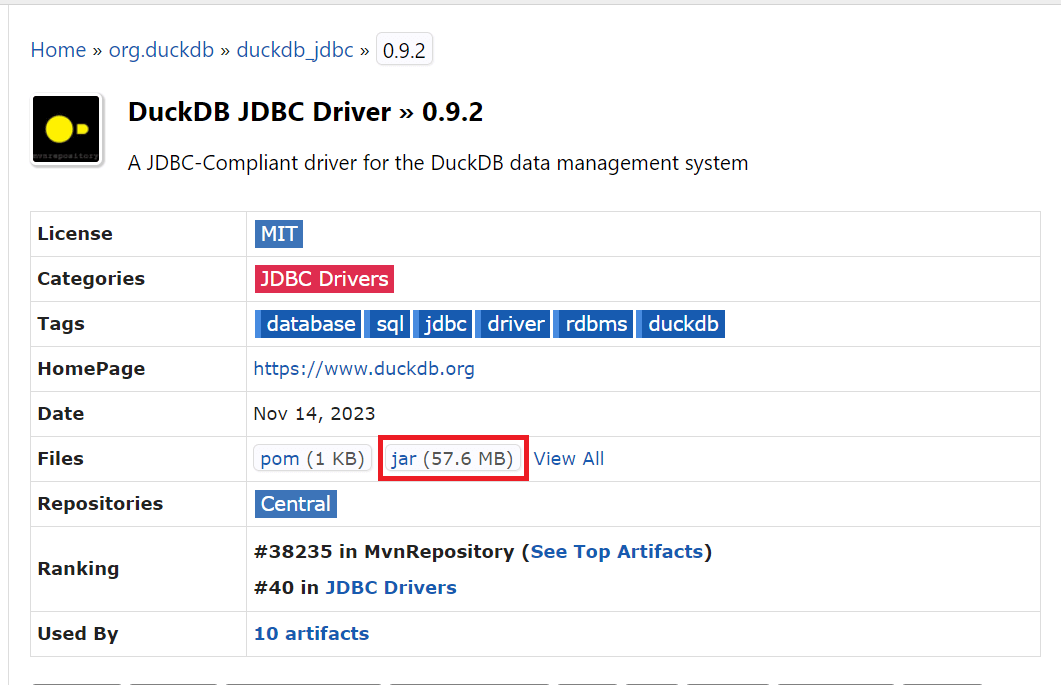This screenshot has height=685, width=1061.
Task: Select the 0.9.2 version breadcrumb
Action: click(404, 50)
